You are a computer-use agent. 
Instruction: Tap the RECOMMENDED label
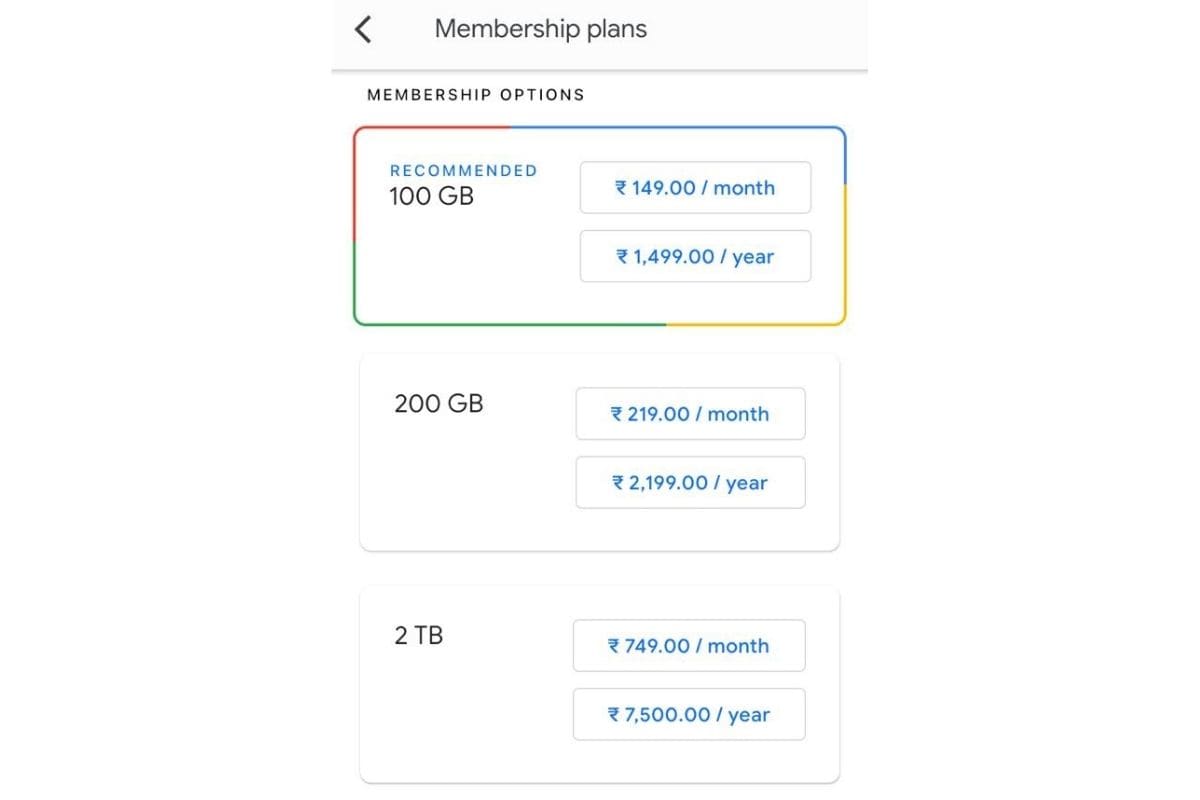click(463, 171)
